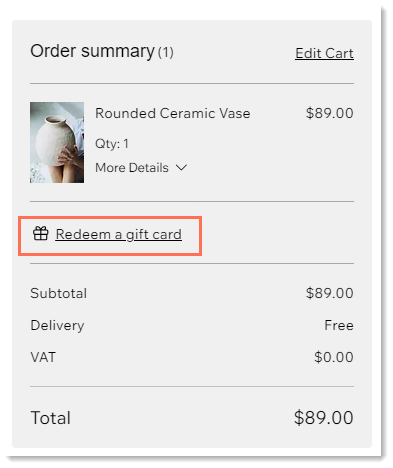Image resolution: width=393 pixels, height=468 pixels.
Task: Click the gift box icon
Action: [41, 233]
